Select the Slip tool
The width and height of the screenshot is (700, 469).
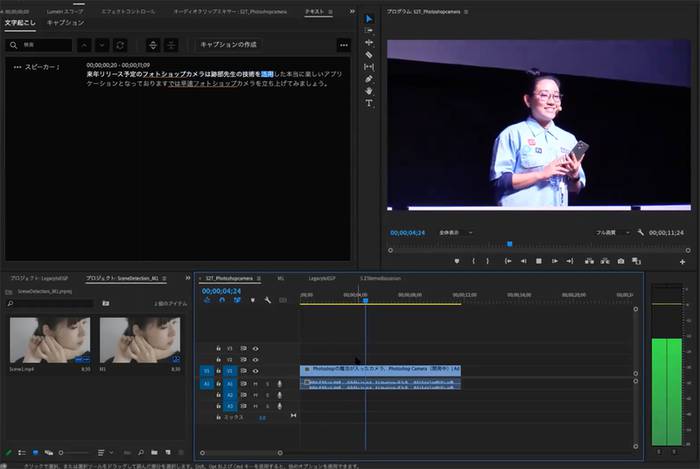coord(369,67)
